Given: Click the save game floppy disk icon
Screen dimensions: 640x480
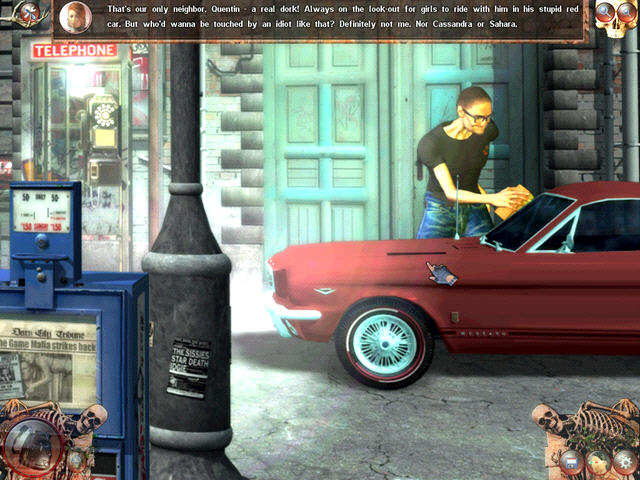Looking at the screenshot, I should (570, 461).
